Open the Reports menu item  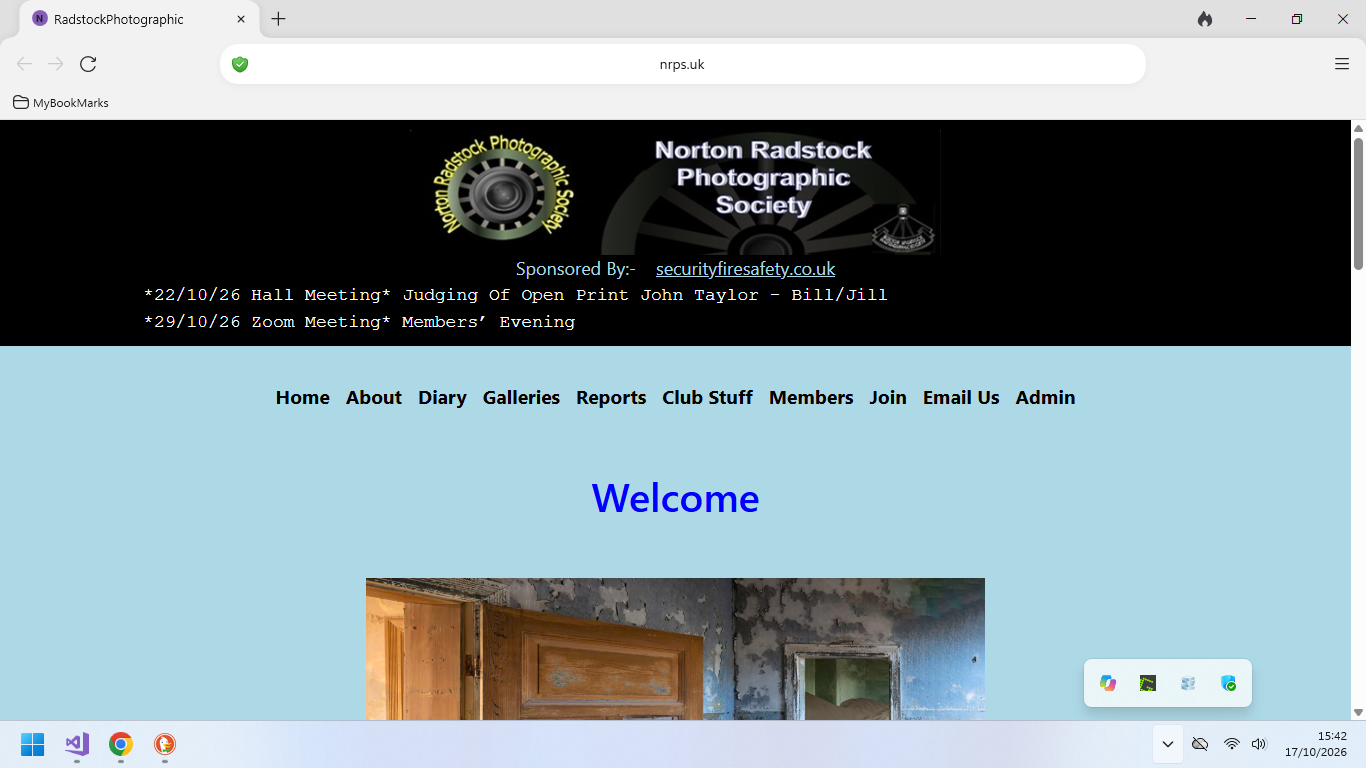click(x=611, y=397)
